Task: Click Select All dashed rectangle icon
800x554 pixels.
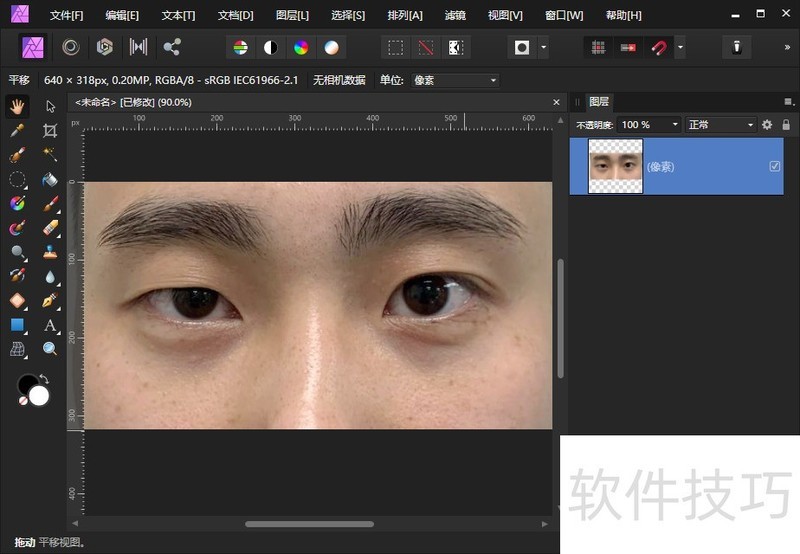Action: (396, 48)
